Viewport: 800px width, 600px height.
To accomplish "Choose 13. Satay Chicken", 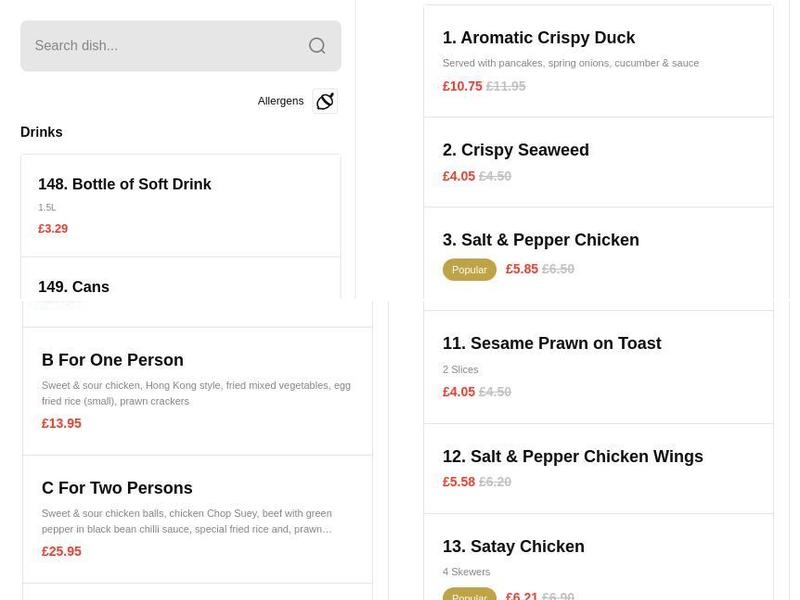I will (513, 546).
